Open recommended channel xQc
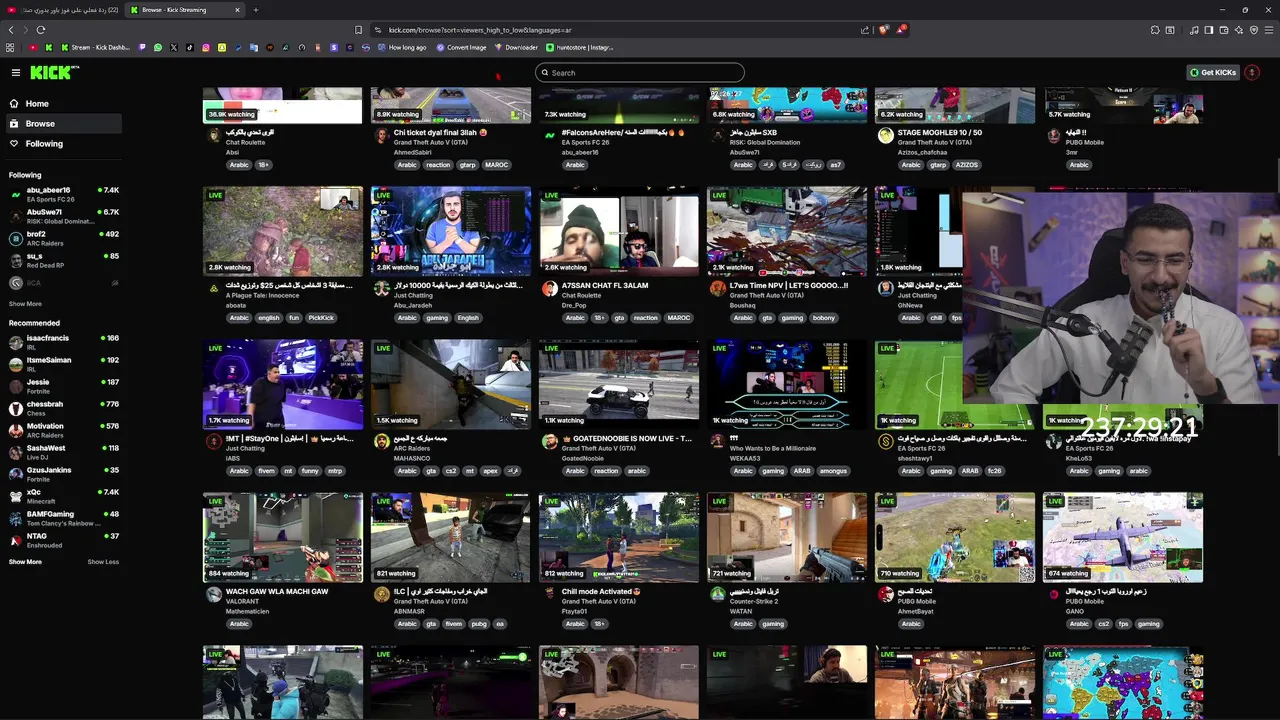 tap(62, 496)
